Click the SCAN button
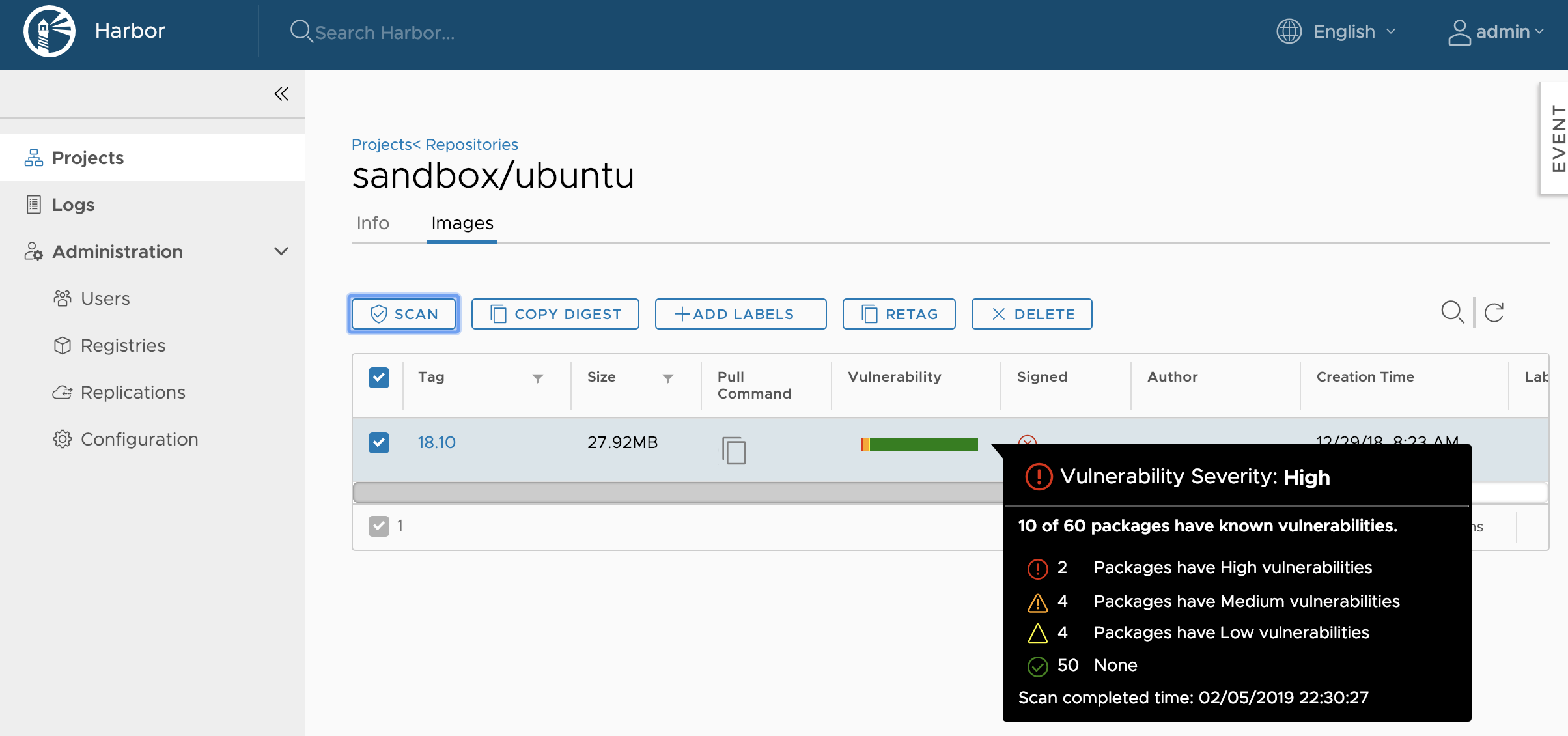 coord(405,314)
